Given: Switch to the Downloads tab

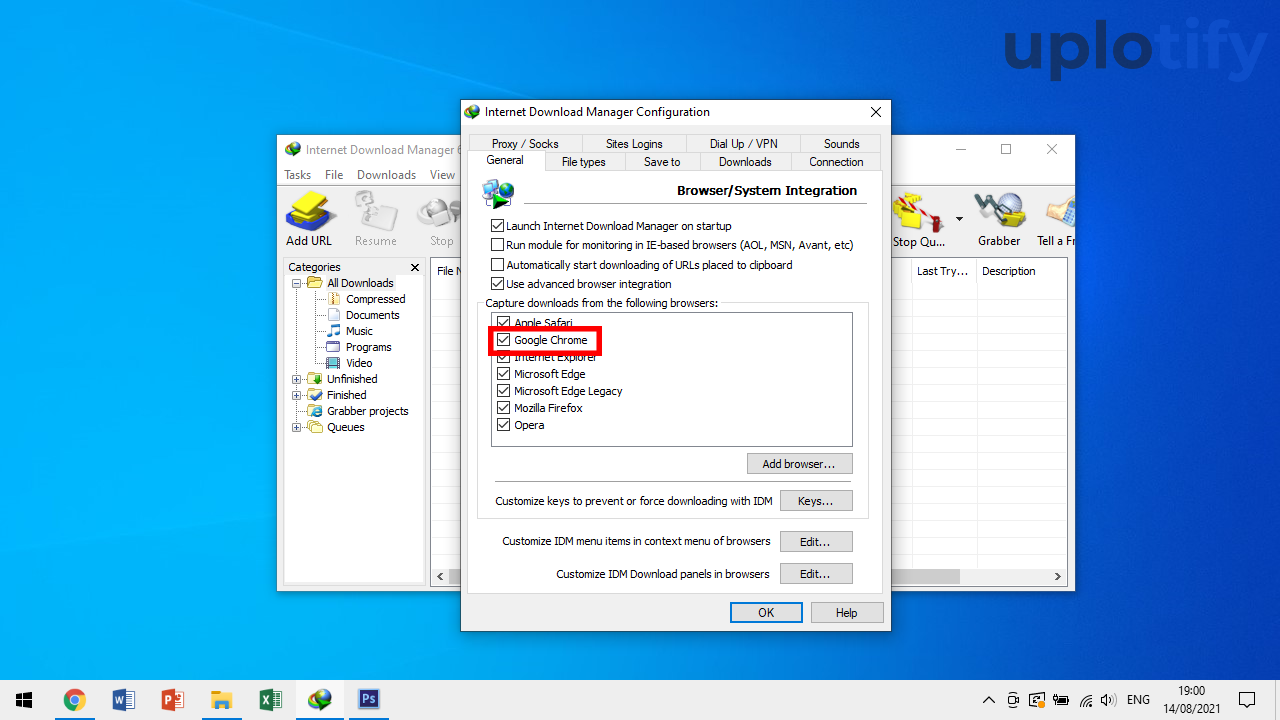Looking at the screenshot, I should click(x=745, y=162).
